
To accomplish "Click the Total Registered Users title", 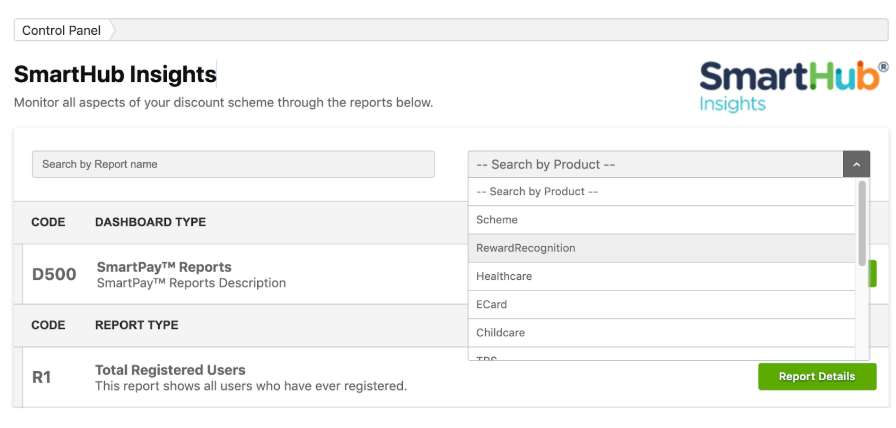I will tap(170, 370).
